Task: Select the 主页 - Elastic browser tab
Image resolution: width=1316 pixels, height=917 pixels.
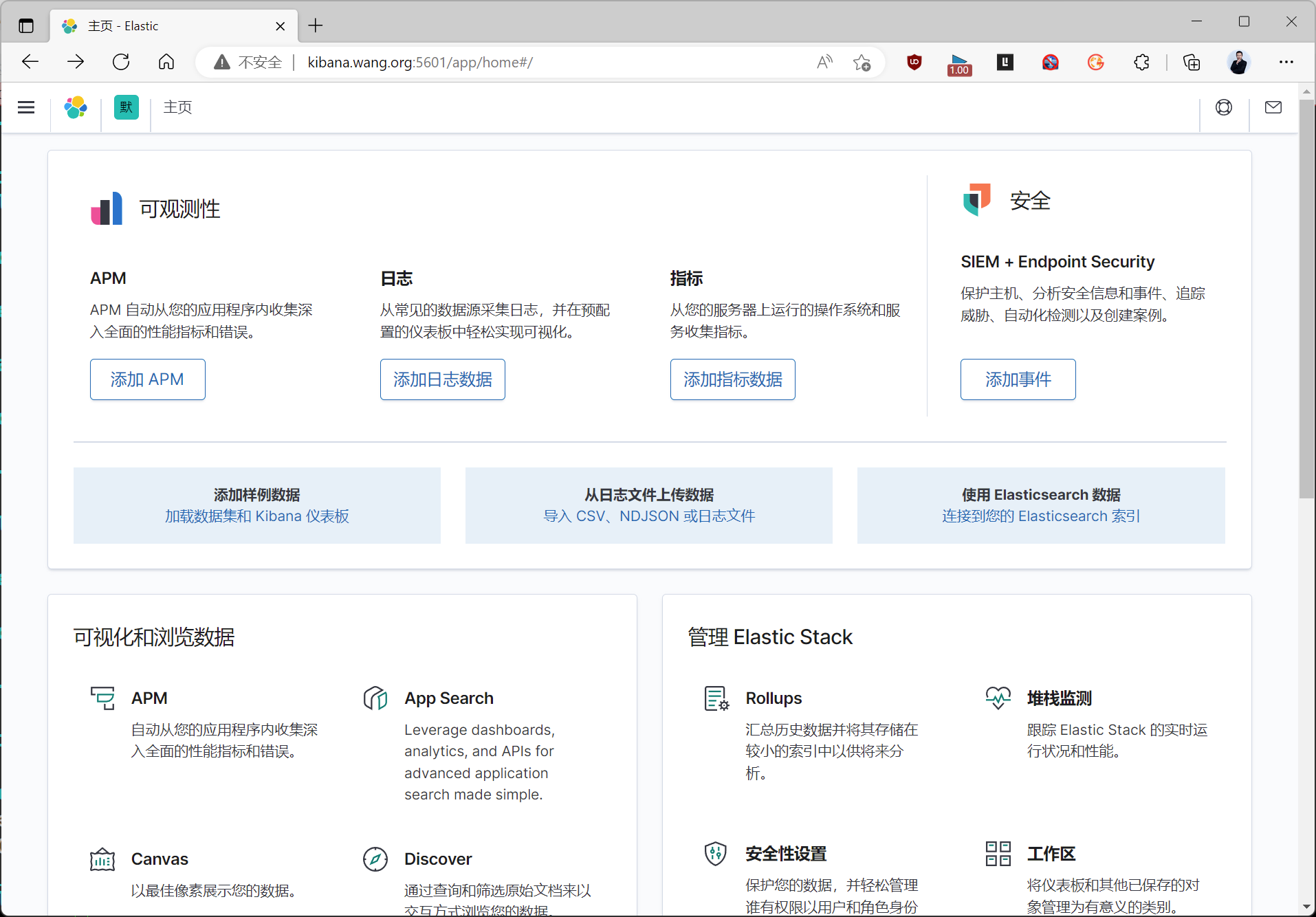Action: (x=175, y=26)
